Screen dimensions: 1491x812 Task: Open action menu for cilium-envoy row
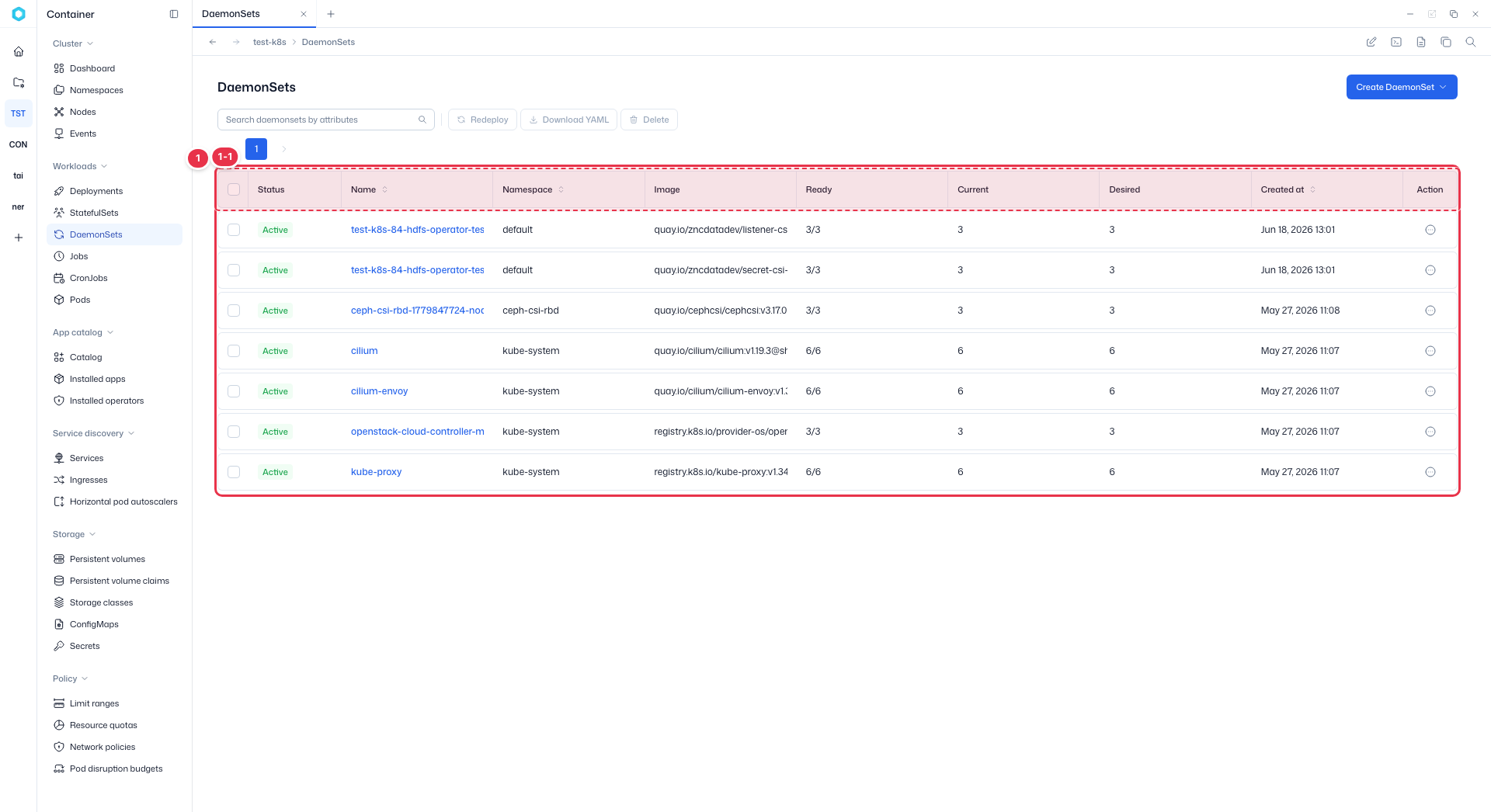(x=1430, y=391)
